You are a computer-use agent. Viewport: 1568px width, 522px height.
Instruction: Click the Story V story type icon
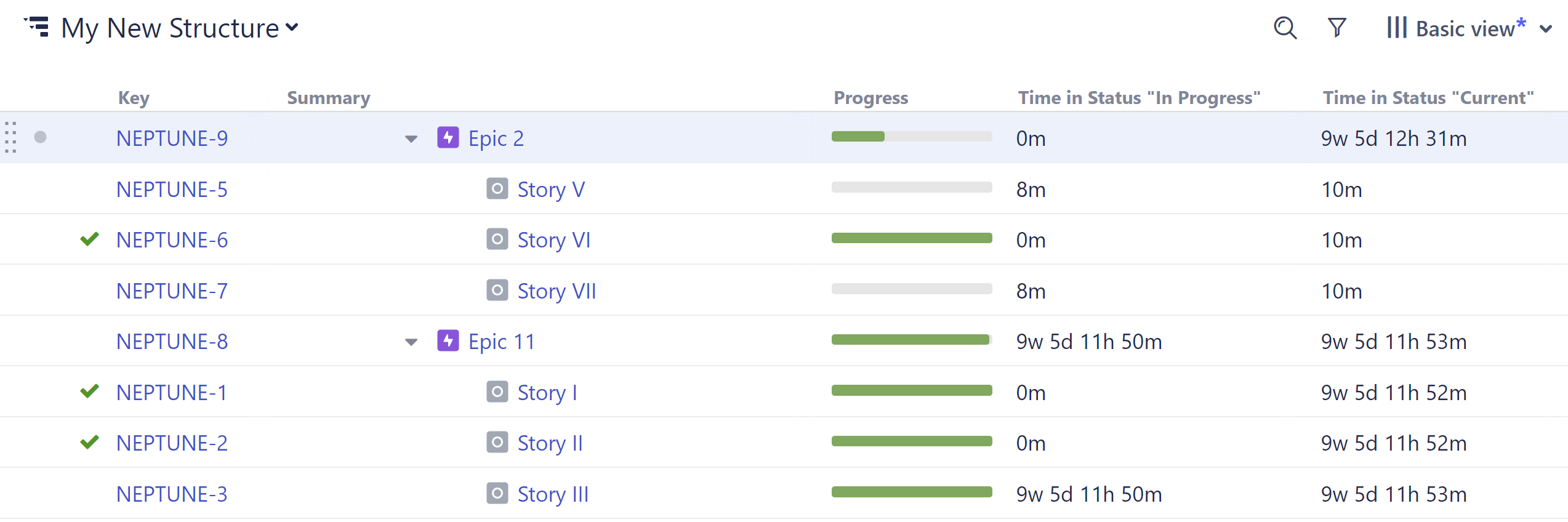pos(496,189)
